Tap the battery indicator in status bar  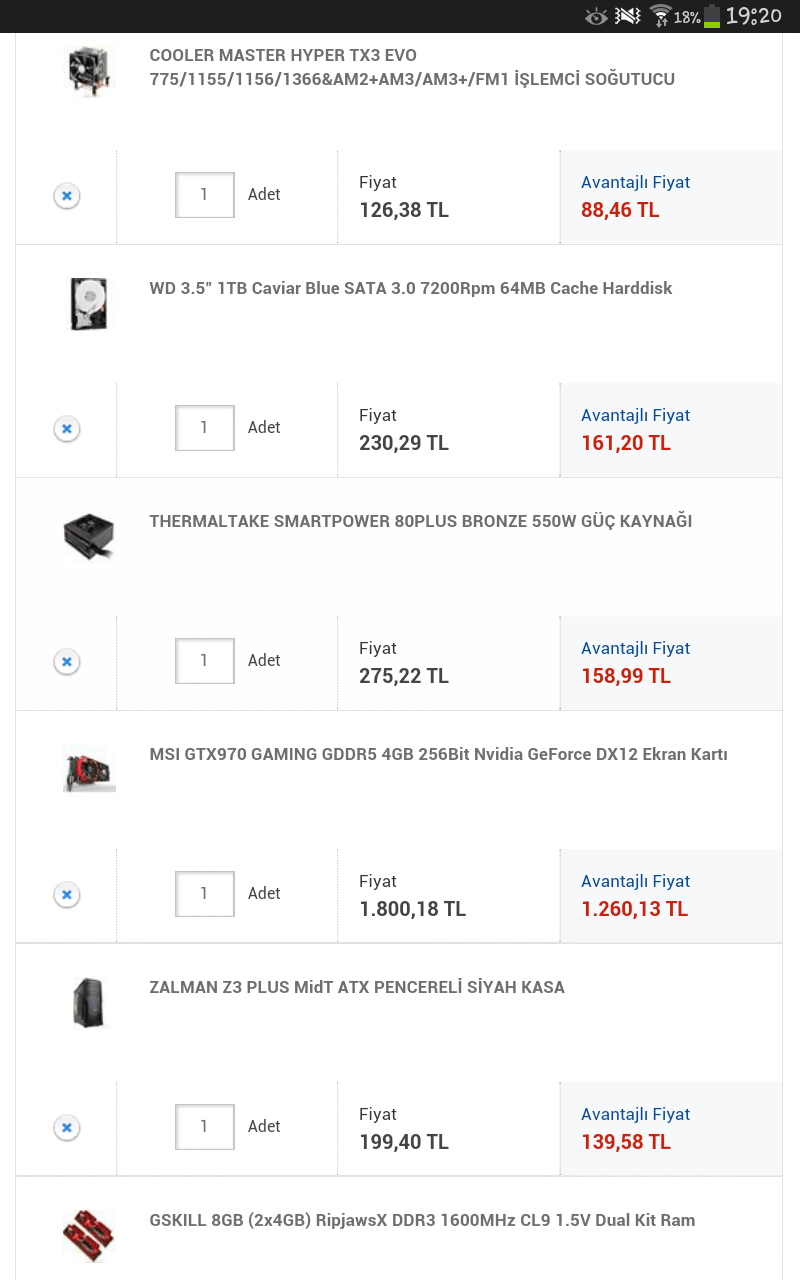[712, 16]
